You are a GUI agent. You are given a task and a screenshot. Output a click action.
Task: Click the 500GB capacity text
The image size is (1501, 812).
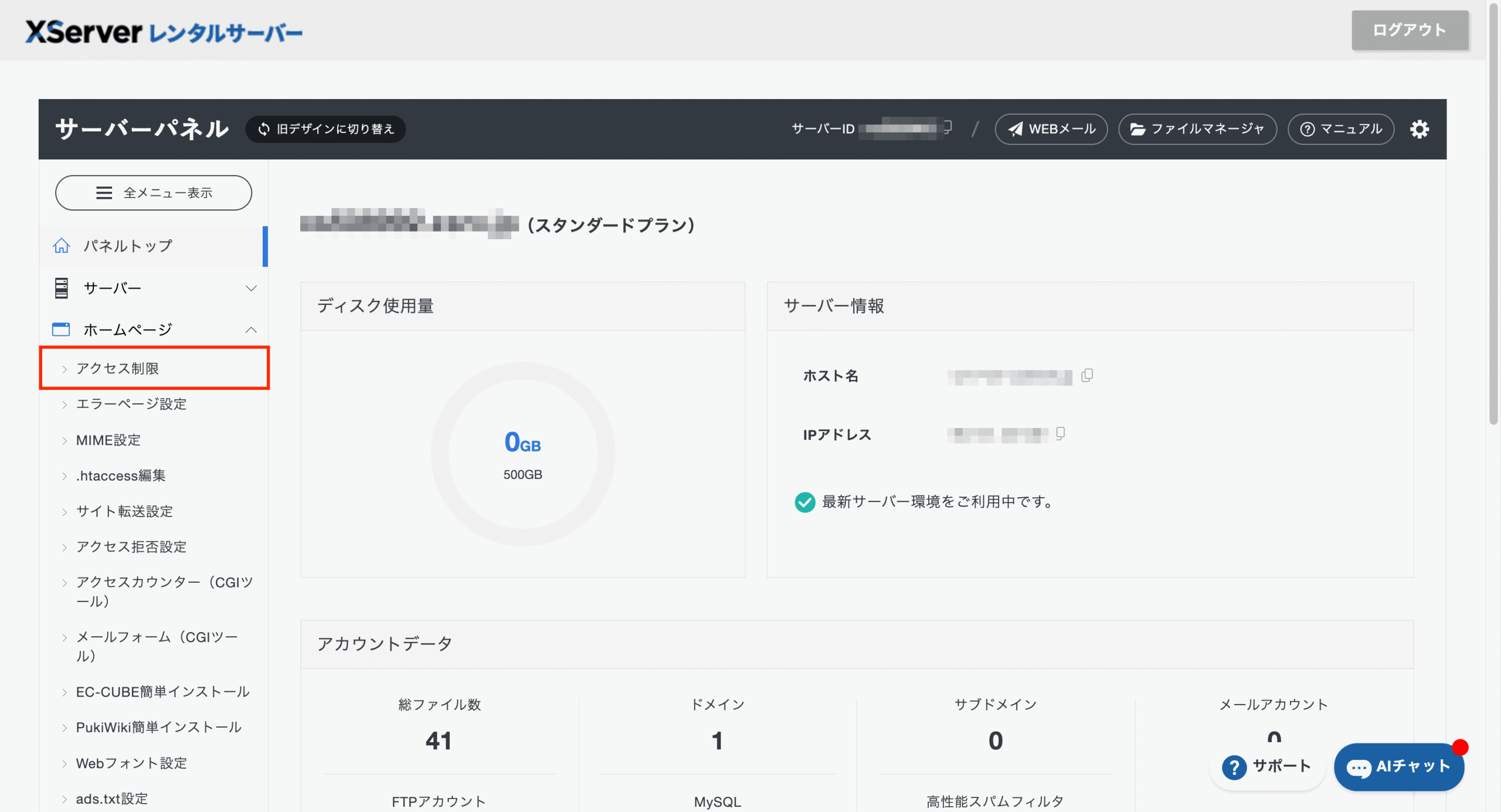tap(522, 474)
